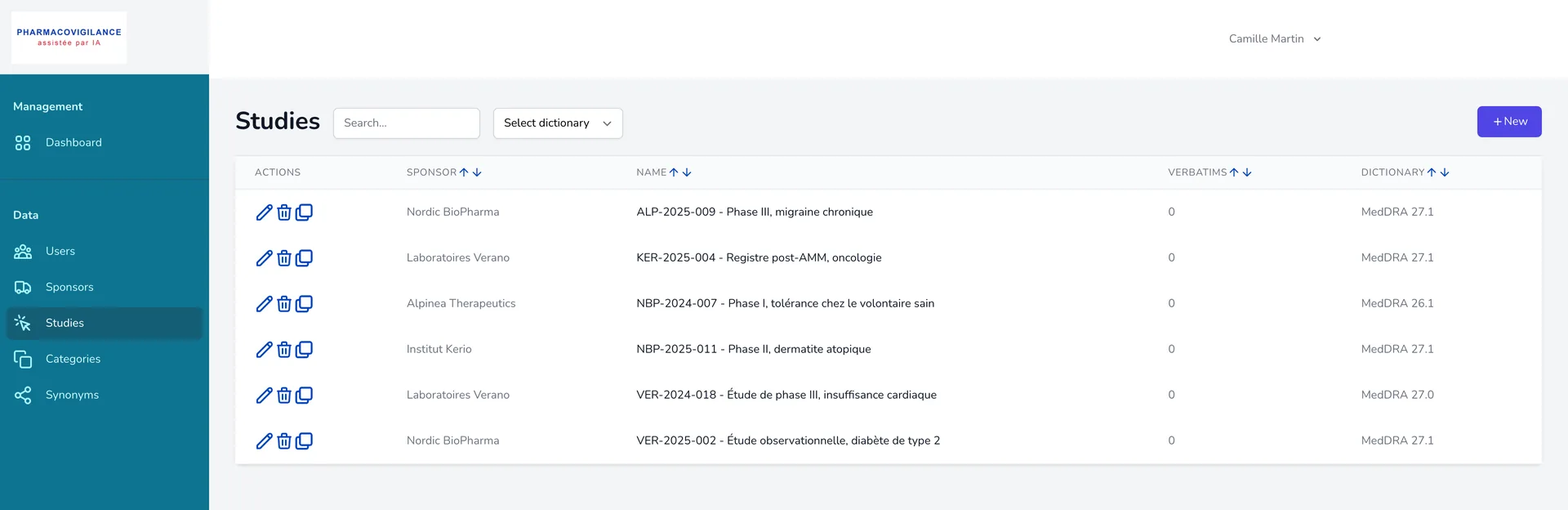Select name VER-2024-018 insuffisance cardiaque
Image resolution: width=1568 pixels, height=510 pixels.
[786, 395]
